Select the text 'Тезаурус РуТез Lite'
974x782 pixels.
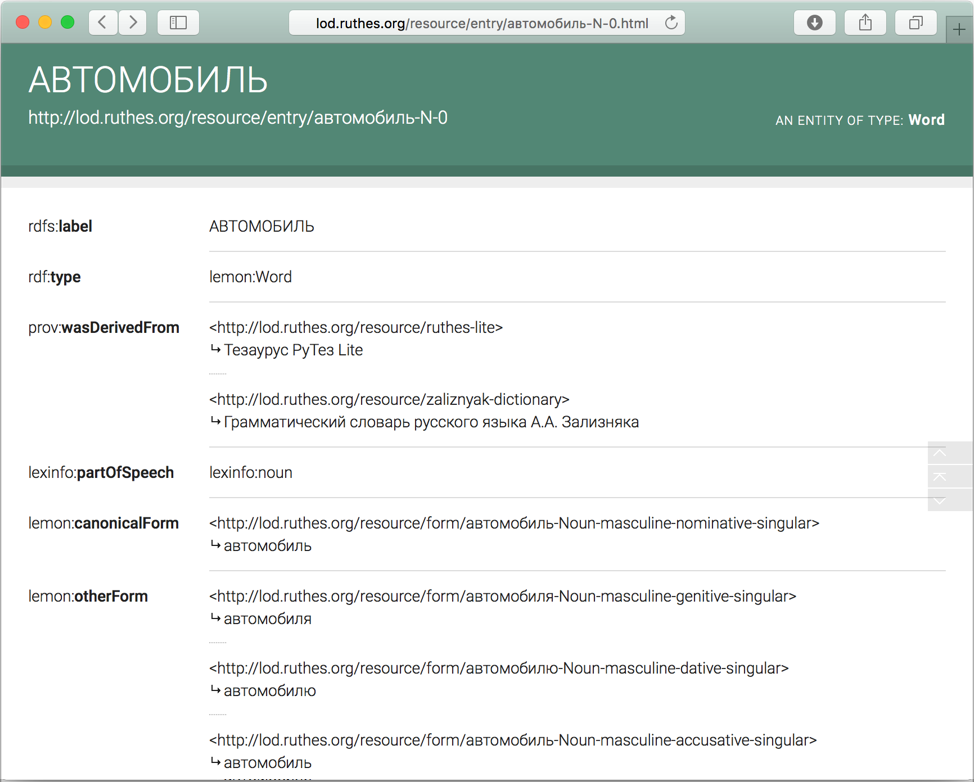[x=293, y=350]
